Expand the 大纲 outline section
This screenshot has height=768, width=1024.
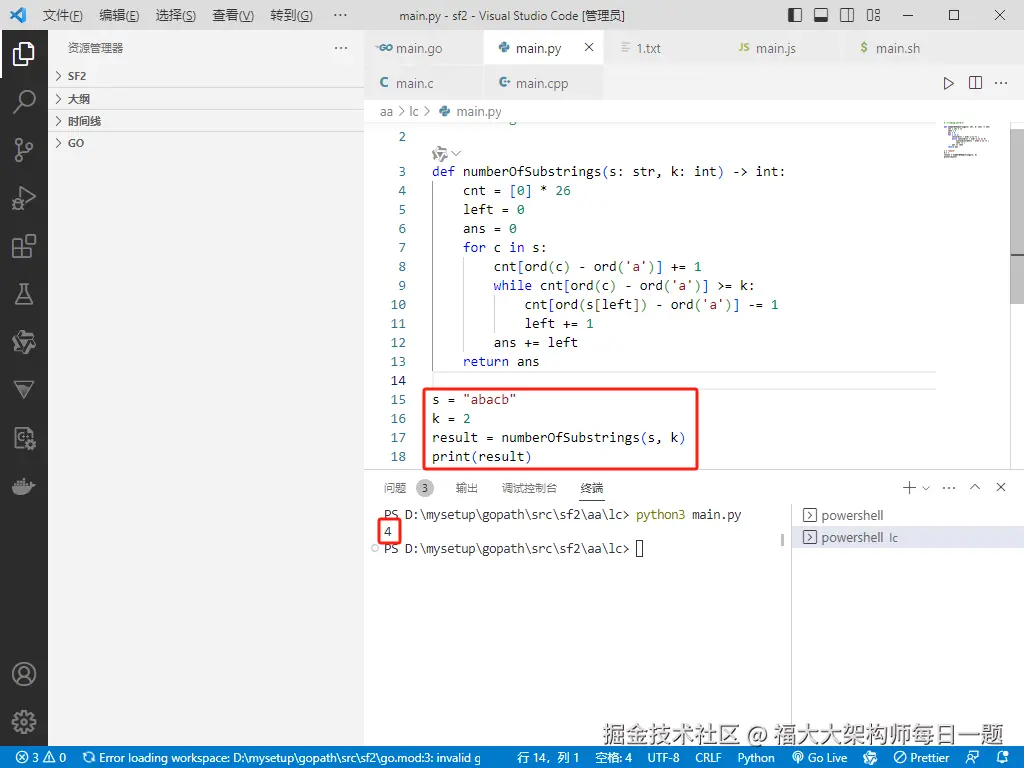pyautogui.click(x=206, y=99)
